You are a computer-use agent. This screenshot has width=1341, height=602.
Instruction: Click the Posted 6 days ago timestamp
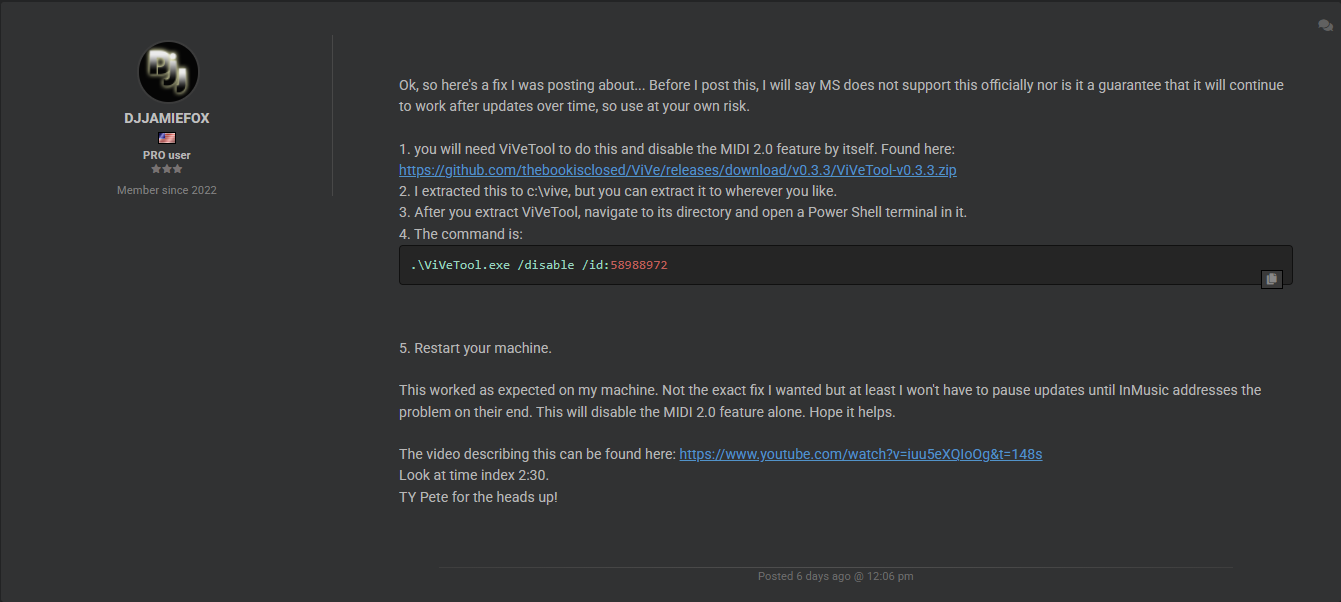835,576
